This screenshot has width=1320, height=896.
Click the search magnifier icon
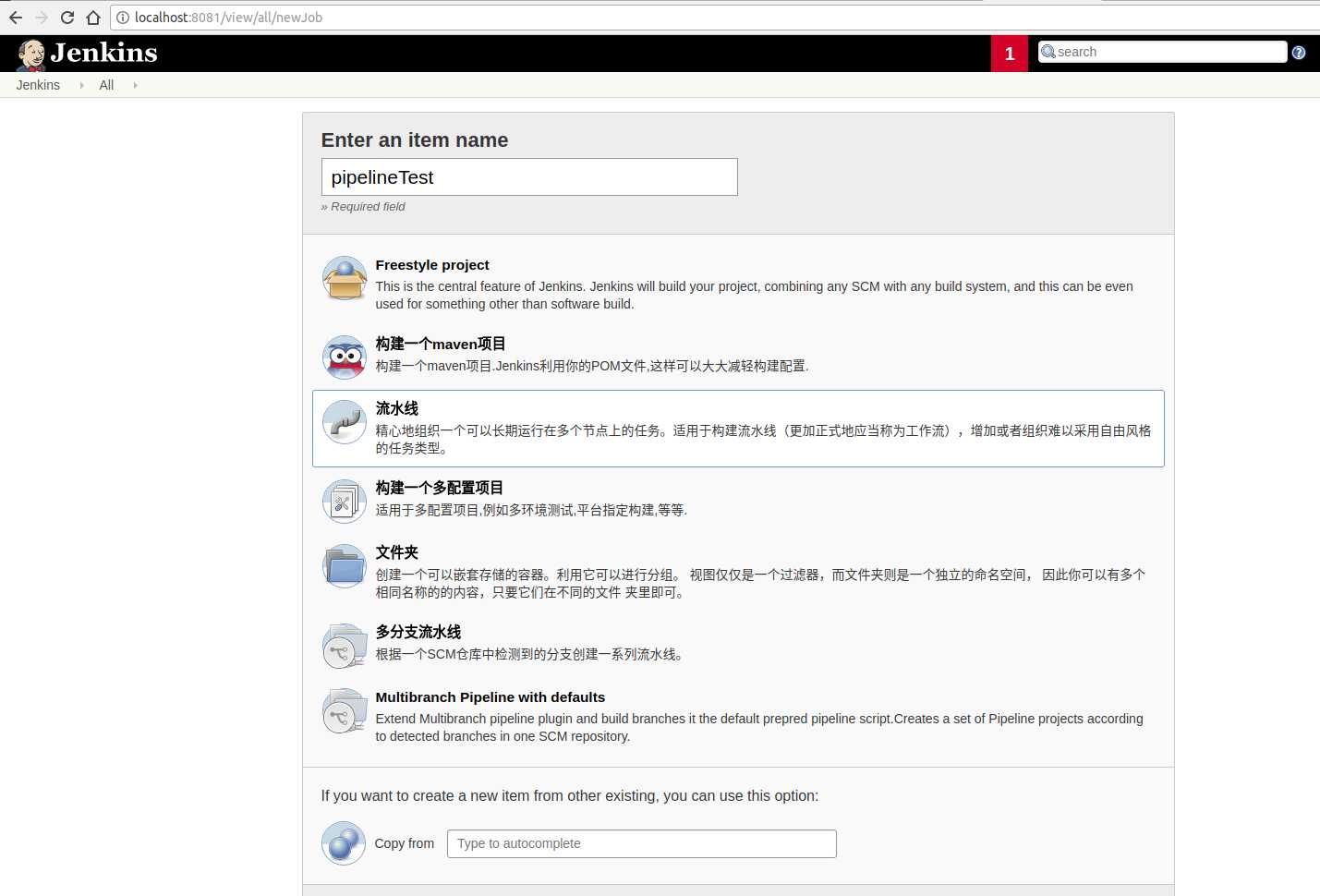[1048, 52]
